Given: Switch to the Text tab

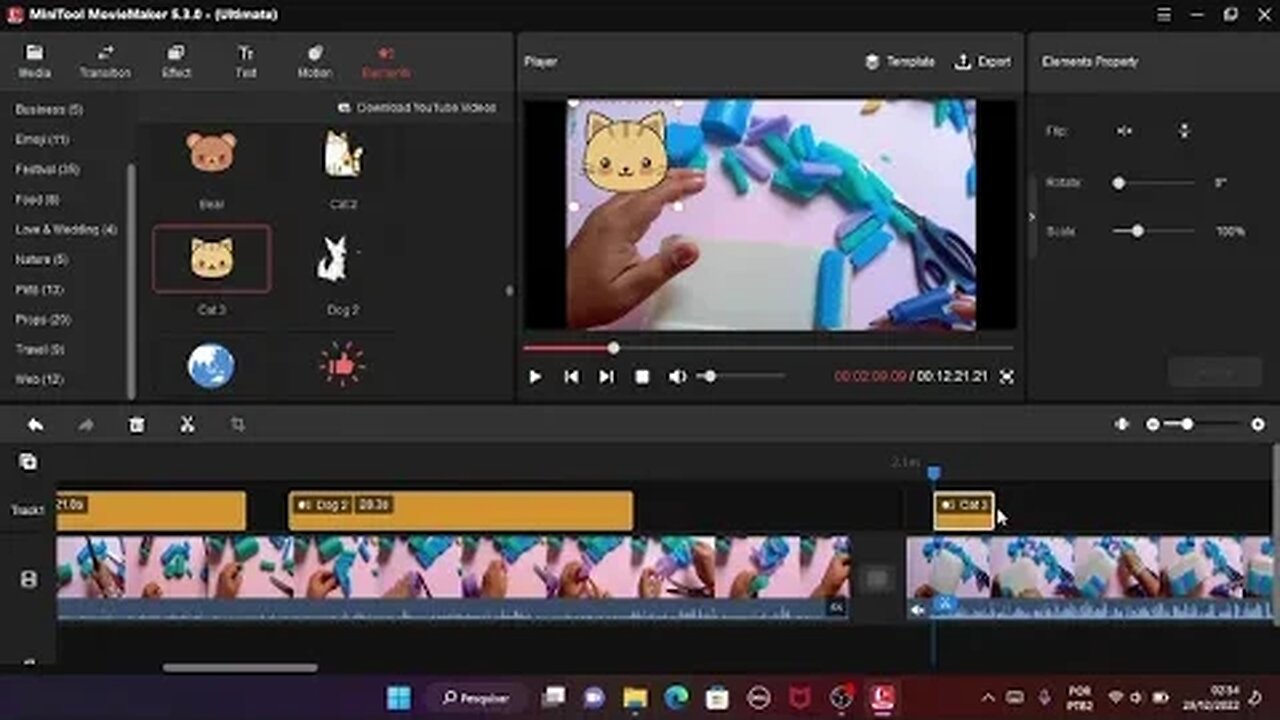Looking at the screenshot, I should (x=246, y=61).
